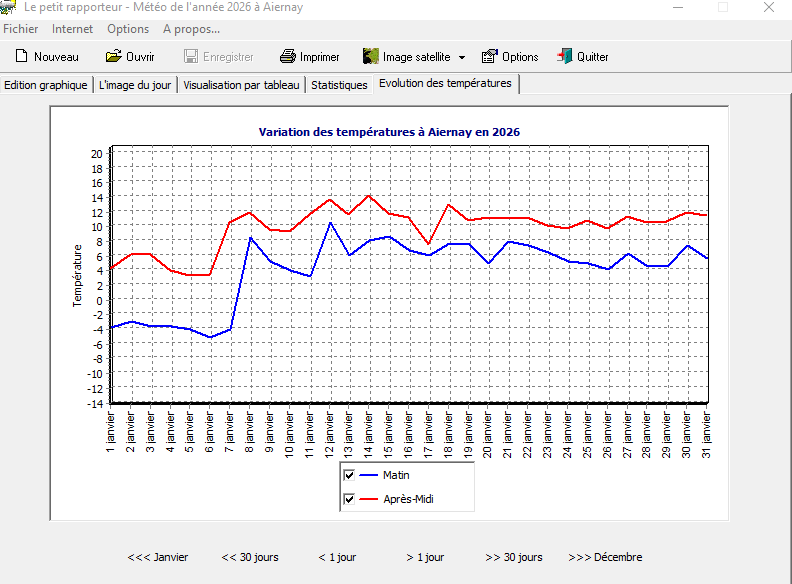This screenshot has height=584, width=792.
Task: Jump back to <<< Janvier
Action: tap(158, 557)
